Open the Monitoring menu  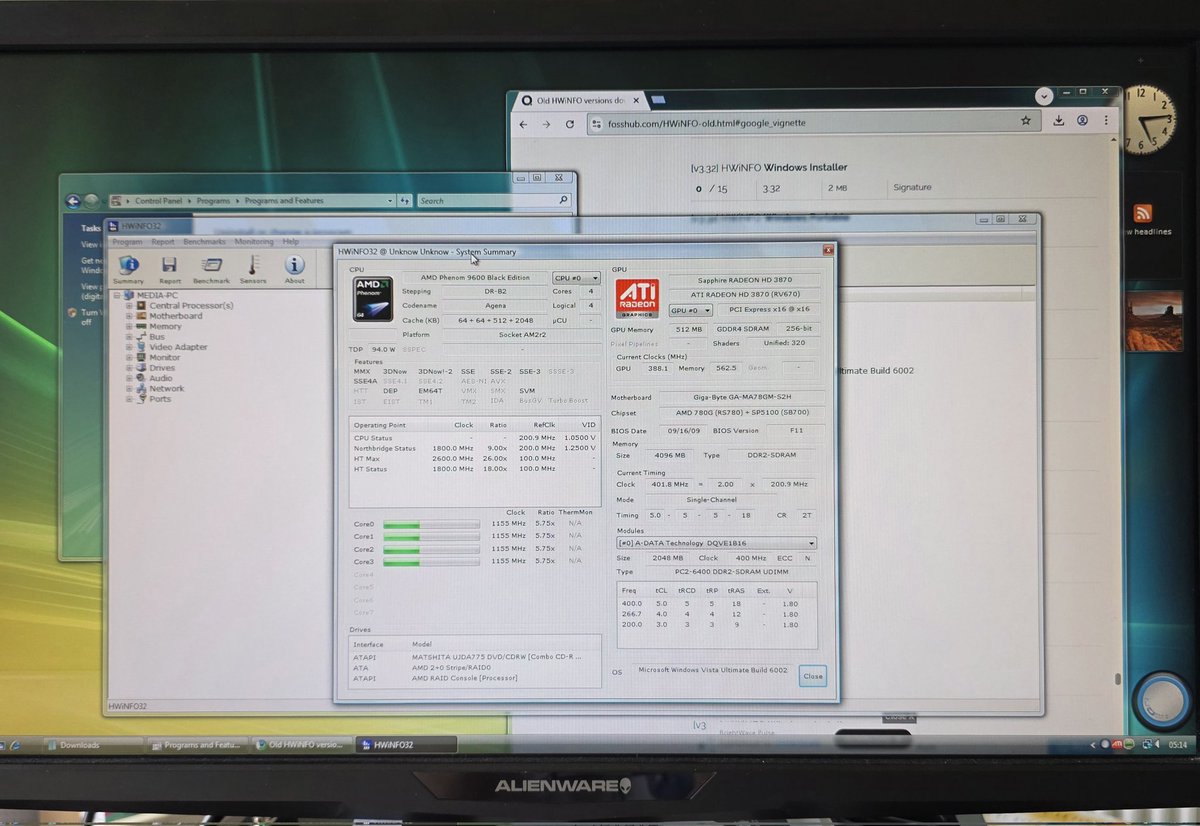point(254,241)
